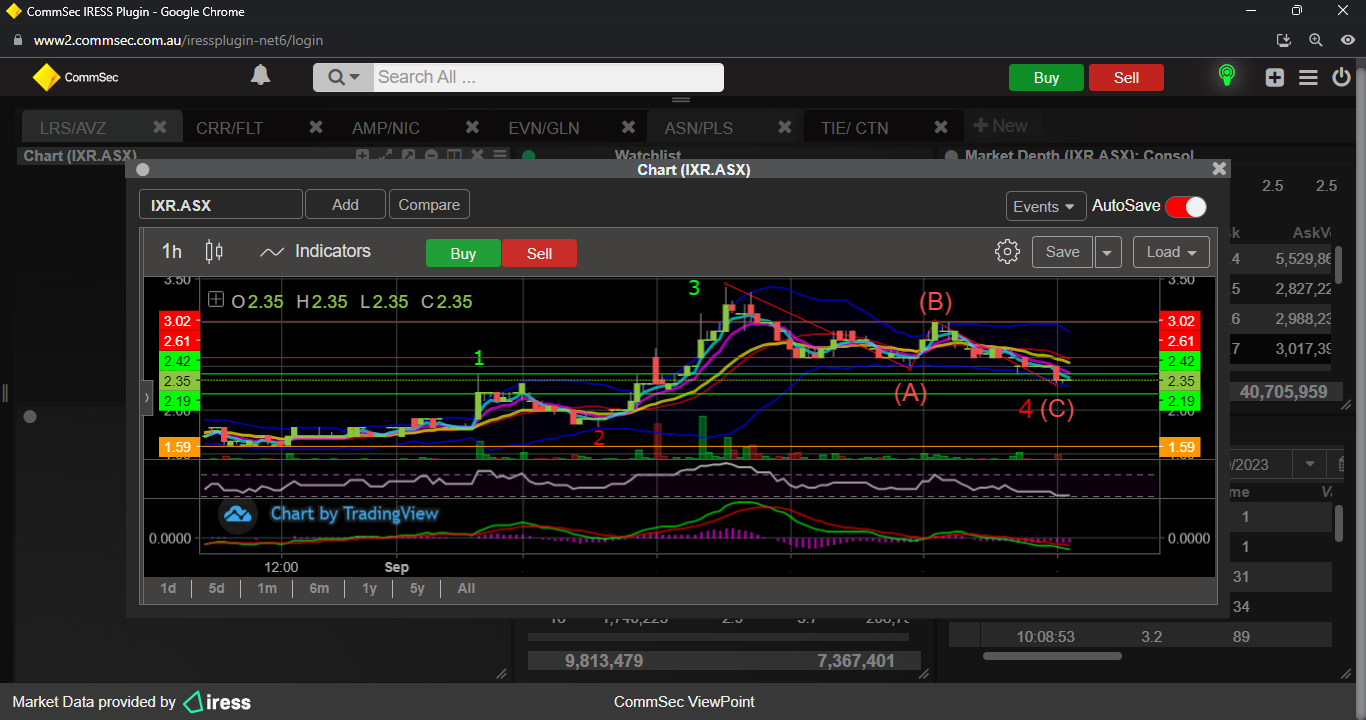
Task: Click the TradingView cloud logo
Action: coord(237,514)
